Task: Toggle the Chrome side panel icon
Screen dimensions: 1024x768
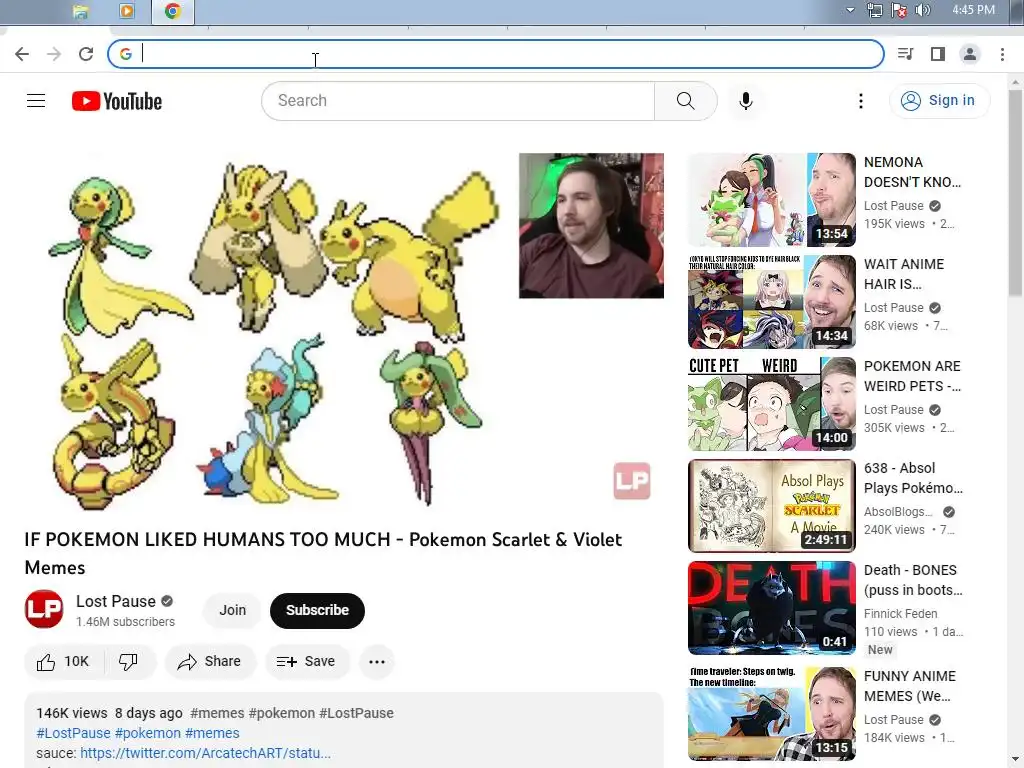Action: coord(938,54)
